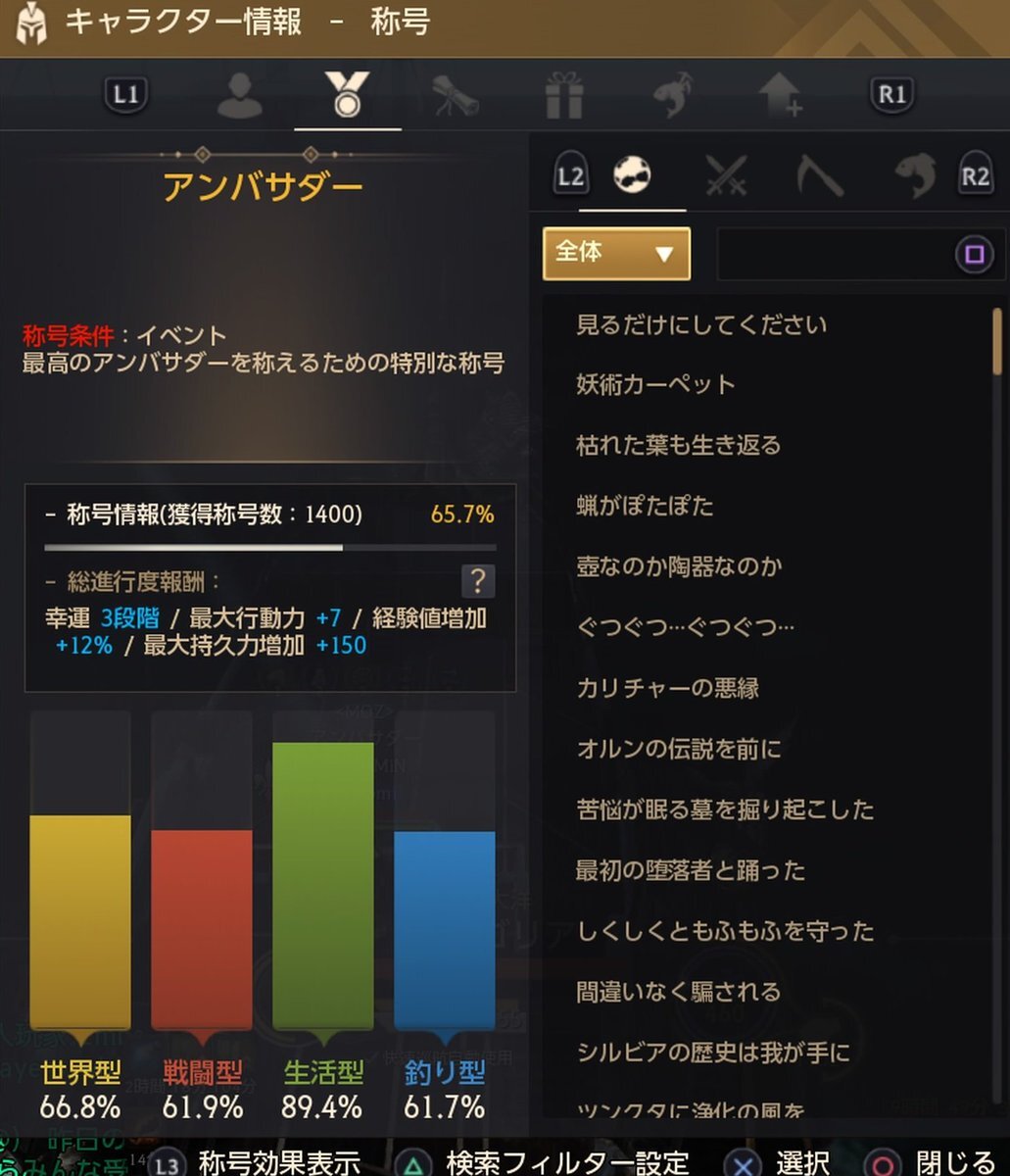Select the pickaxe life category icon

click(x=819, y=176)
